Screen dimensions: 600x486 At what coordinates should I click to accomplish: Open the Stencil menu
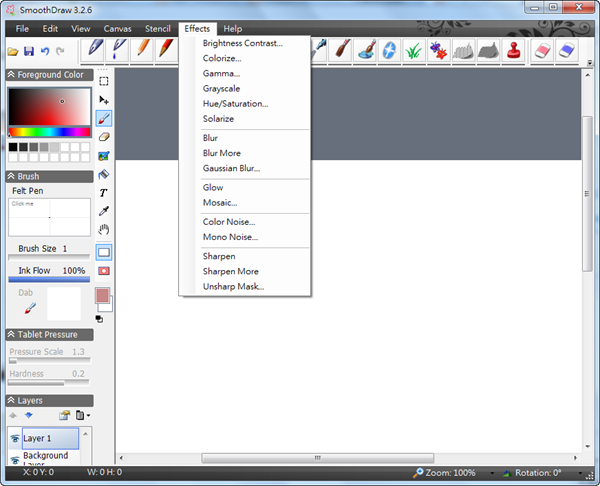(158, 29)
